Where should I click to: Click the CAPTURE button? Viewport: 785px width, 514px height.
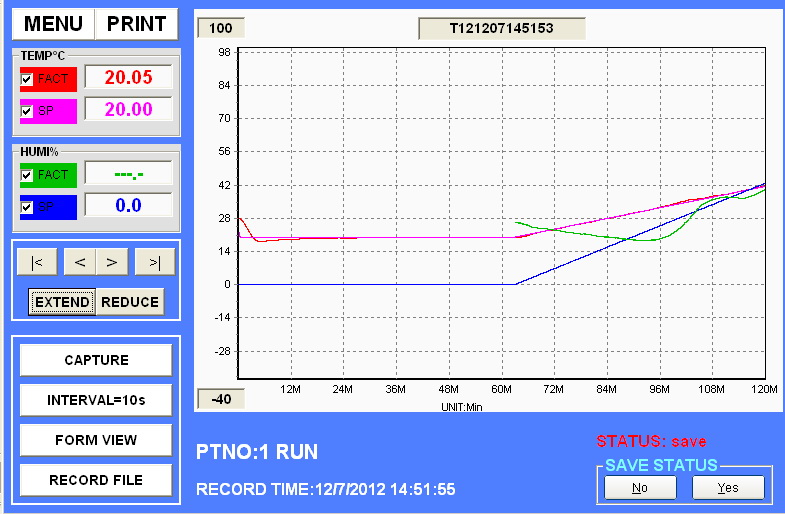(x=96, y=360)
